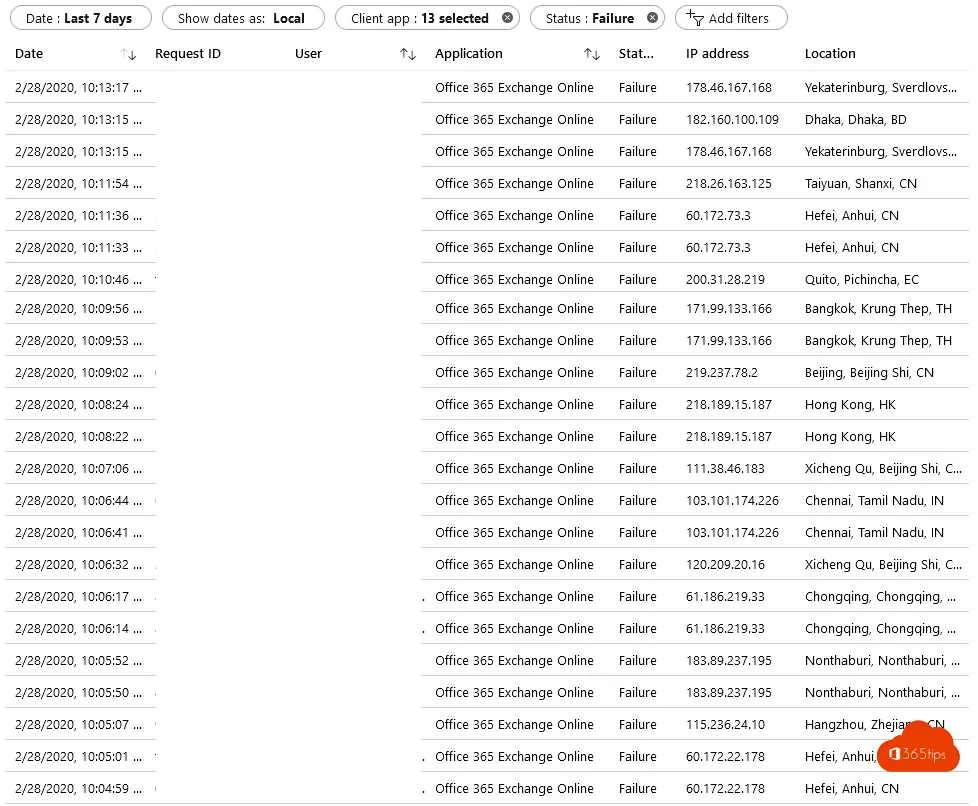
Task: Toggle sort arrows next to Application header
Action: (592, 54)
